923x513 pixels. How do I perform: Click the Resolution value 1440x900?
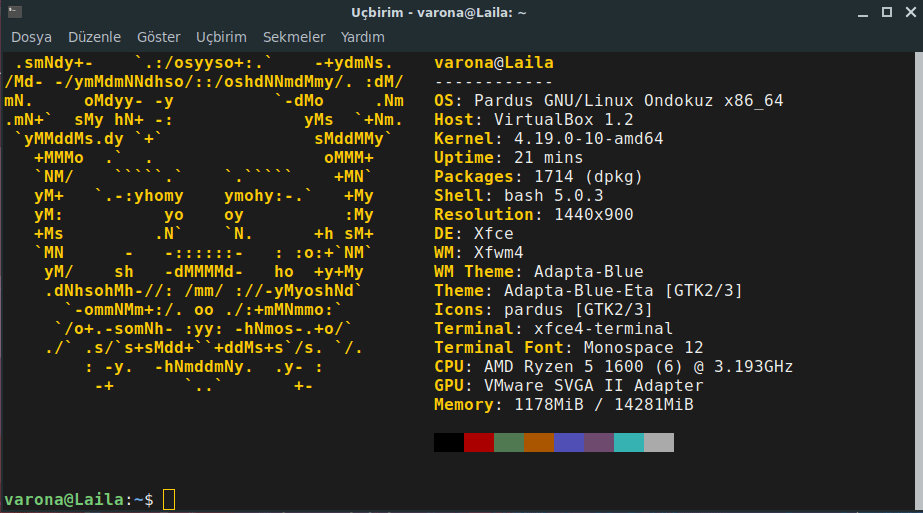pyautogui.click(x=593, y=214)
